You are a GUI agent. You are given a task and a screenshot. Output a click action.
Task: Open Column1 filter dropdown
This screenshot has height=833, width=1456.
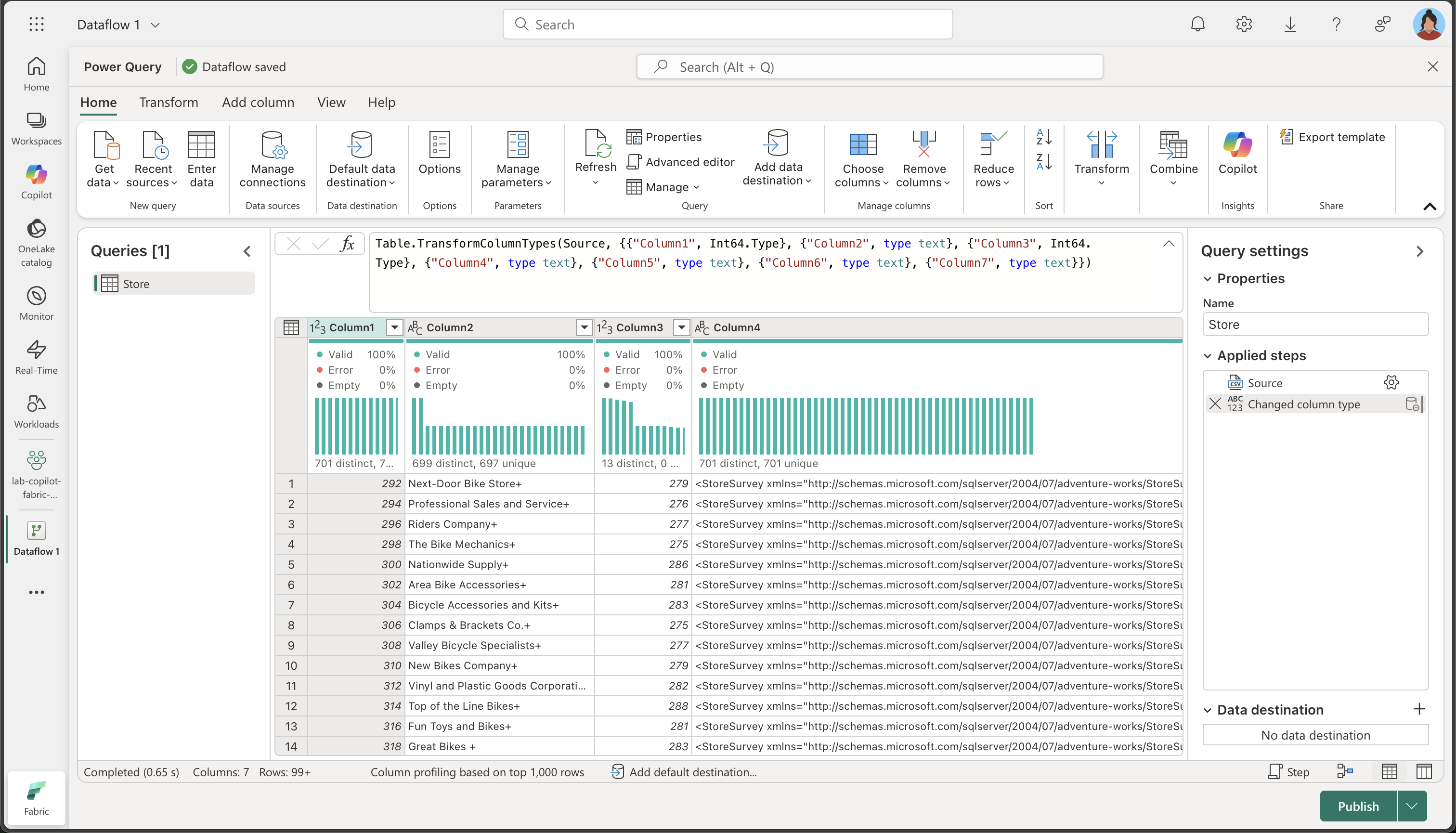395,327
